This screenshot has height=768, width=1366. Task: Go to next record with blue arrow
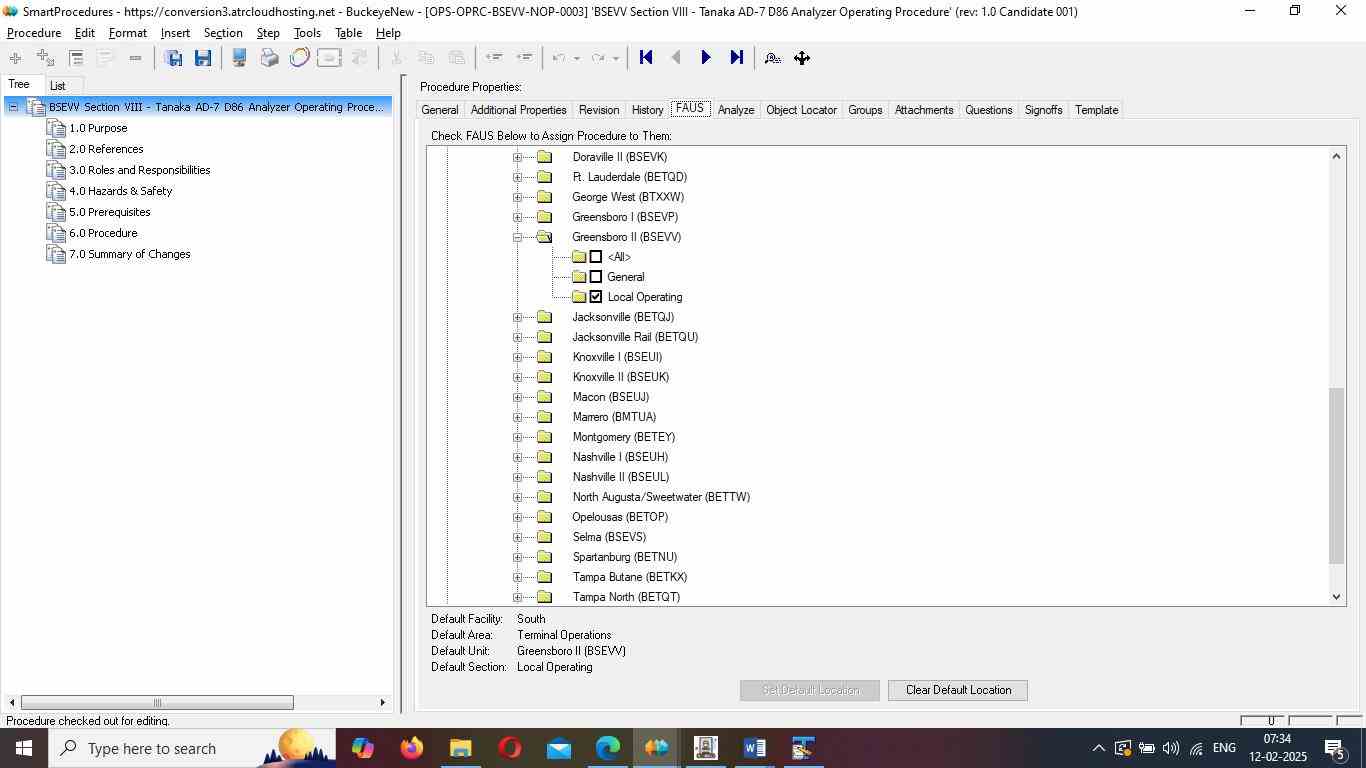point(706,58)
